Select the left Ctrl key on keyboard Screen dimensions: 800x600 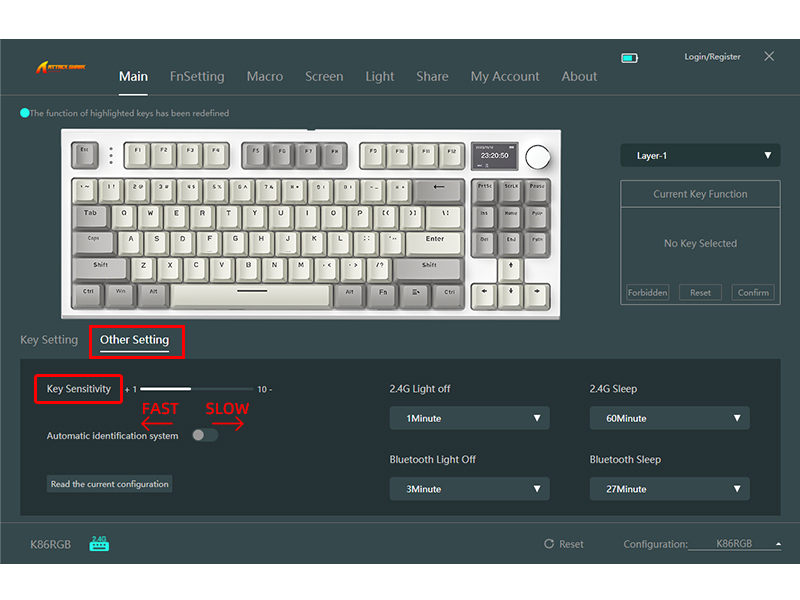(88, 295)
